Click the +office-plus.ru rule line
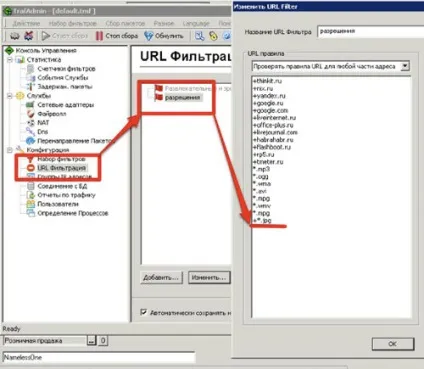 pyautogui.click(x=273, y=125)
